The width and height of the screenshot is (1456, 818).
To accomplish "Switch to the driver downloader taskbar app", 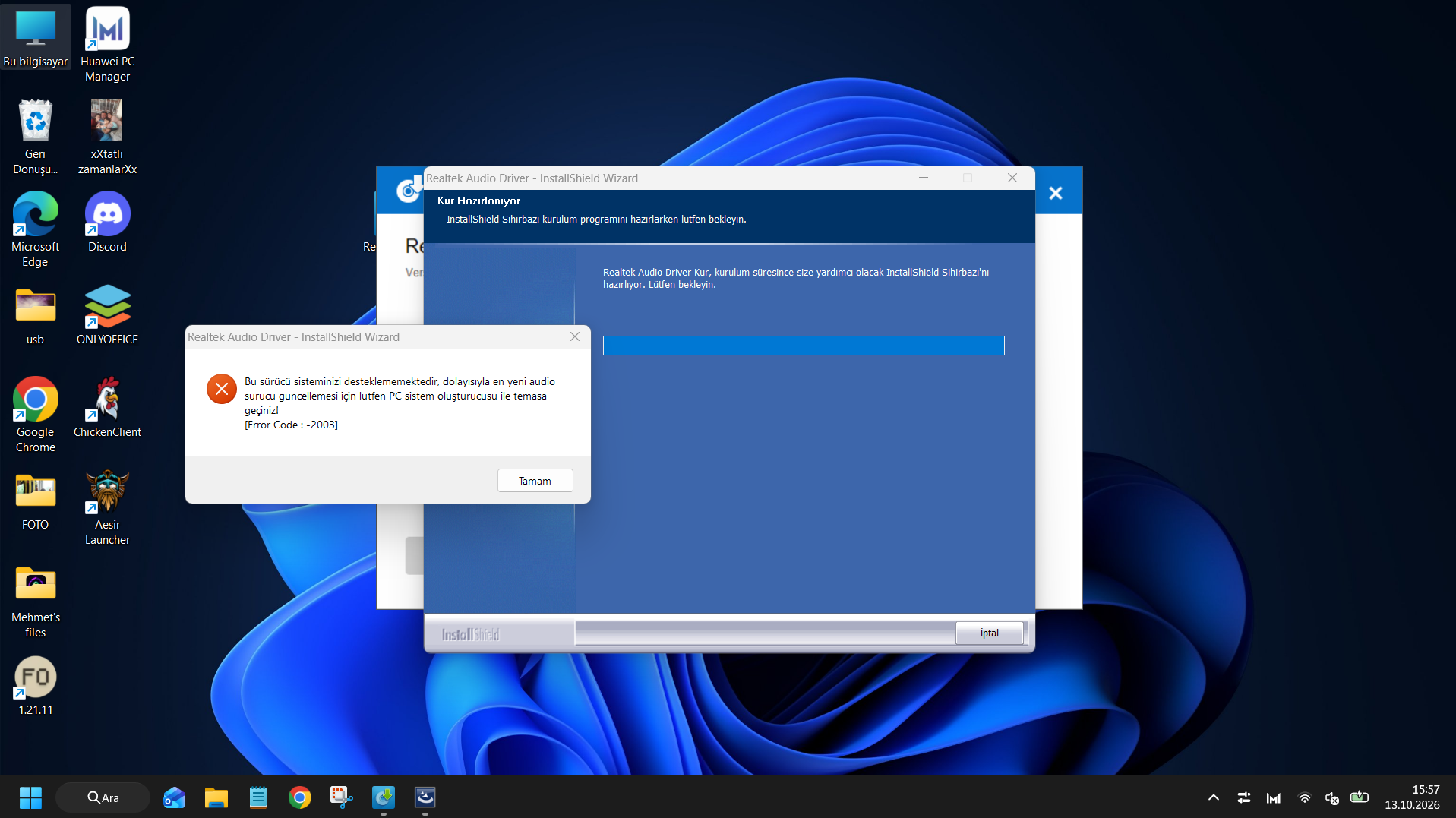I will coord(384,797).
